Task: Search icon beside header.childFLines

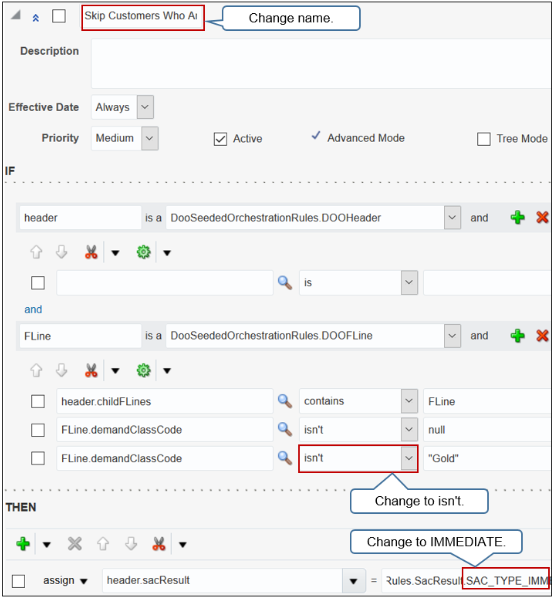Action: [x=285, y=401]
